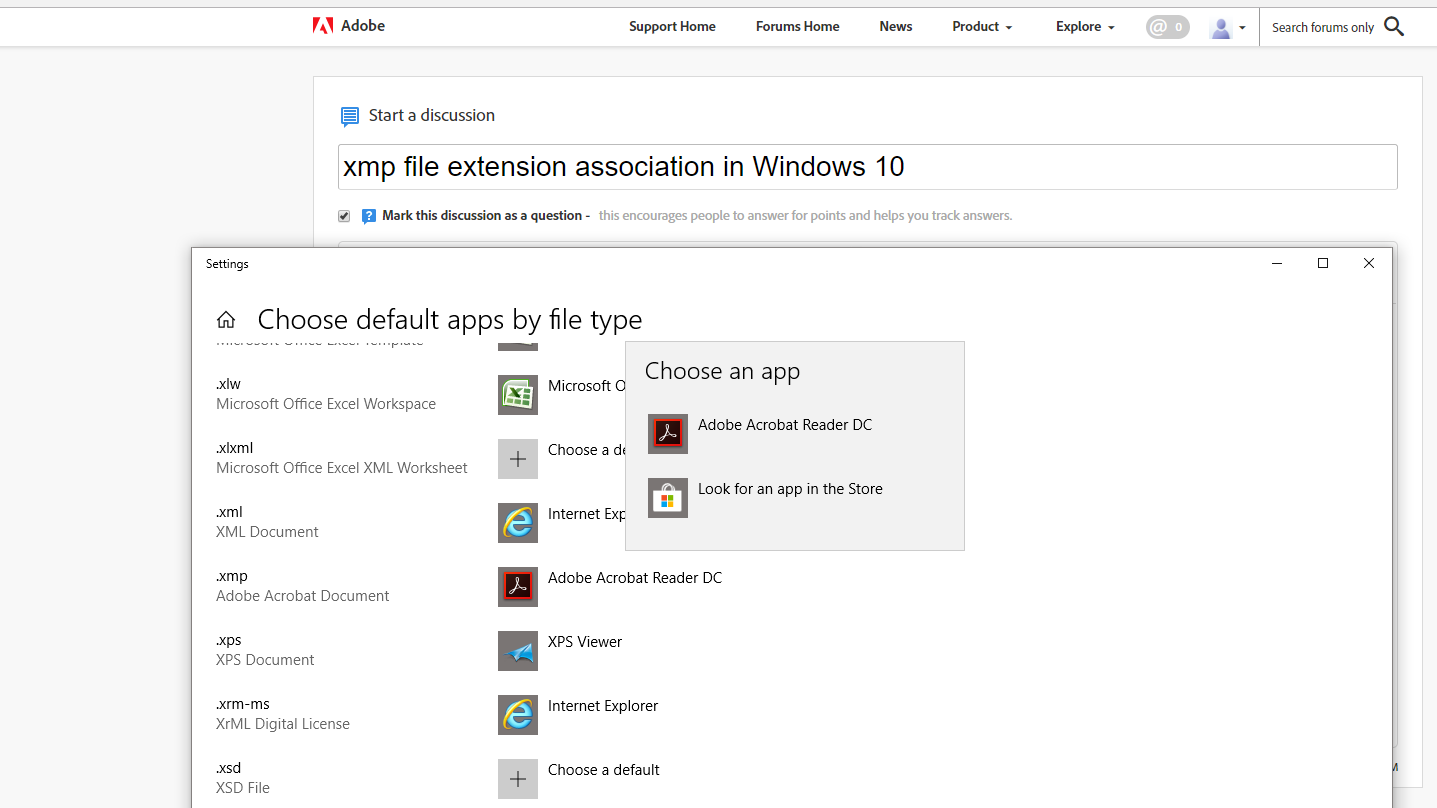
Task: Focus the Search forums only field
Action: [x=1322, y=28]
